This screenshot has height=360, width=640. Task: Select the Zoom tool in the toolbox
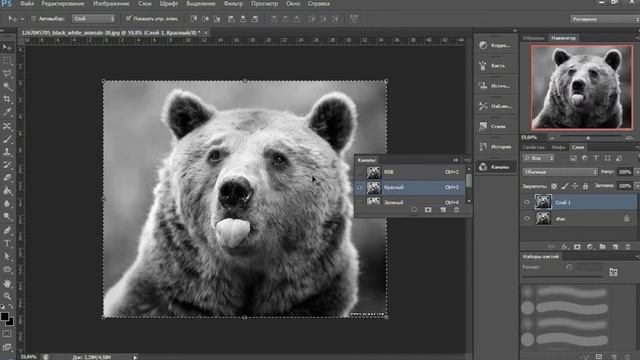[7, 296]
